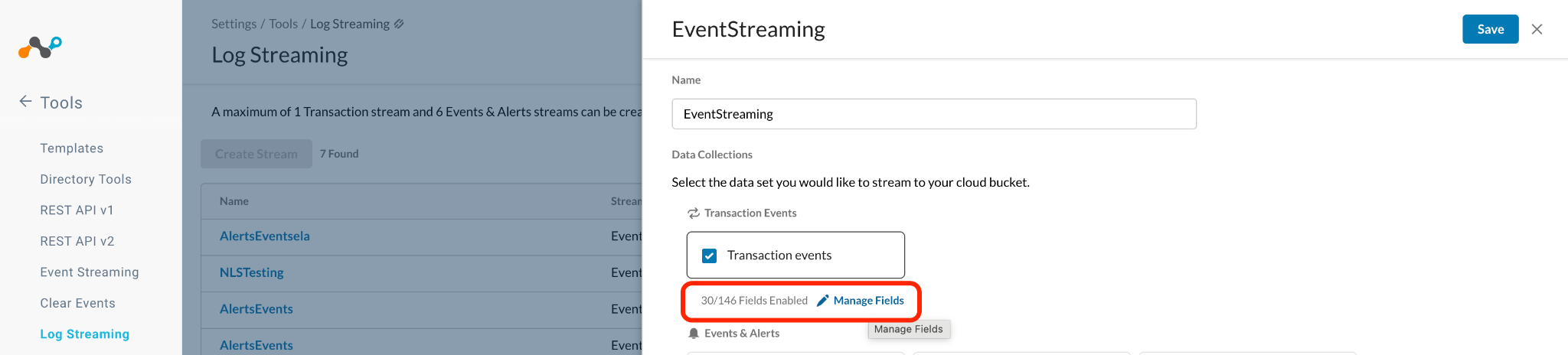1568x355 pixels.
Task: Save the EventStreaming configuration
Action: tap(1490, 29)
